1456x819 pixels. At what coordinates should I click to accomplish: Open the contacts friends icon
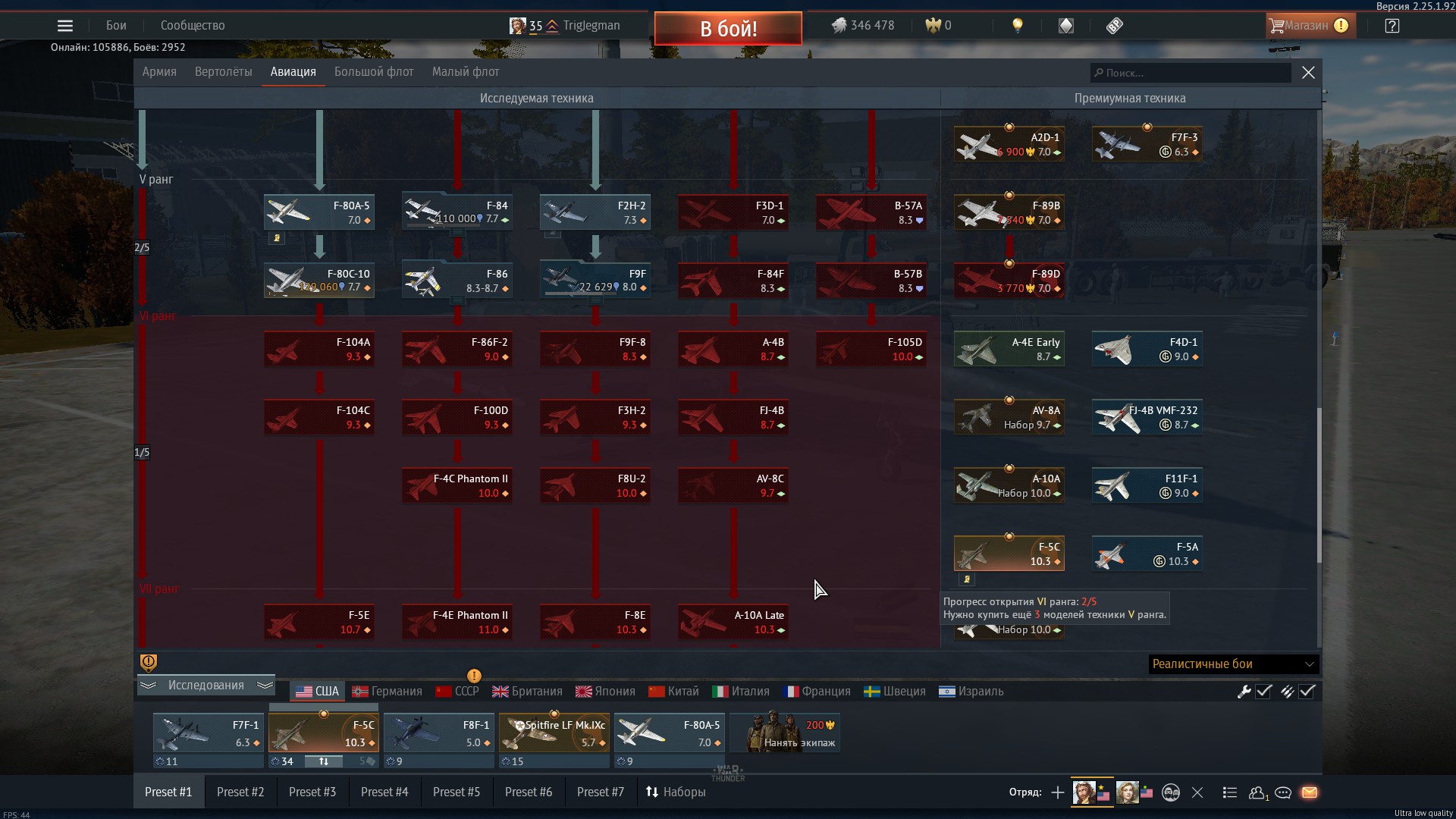tap(1257, 792)
